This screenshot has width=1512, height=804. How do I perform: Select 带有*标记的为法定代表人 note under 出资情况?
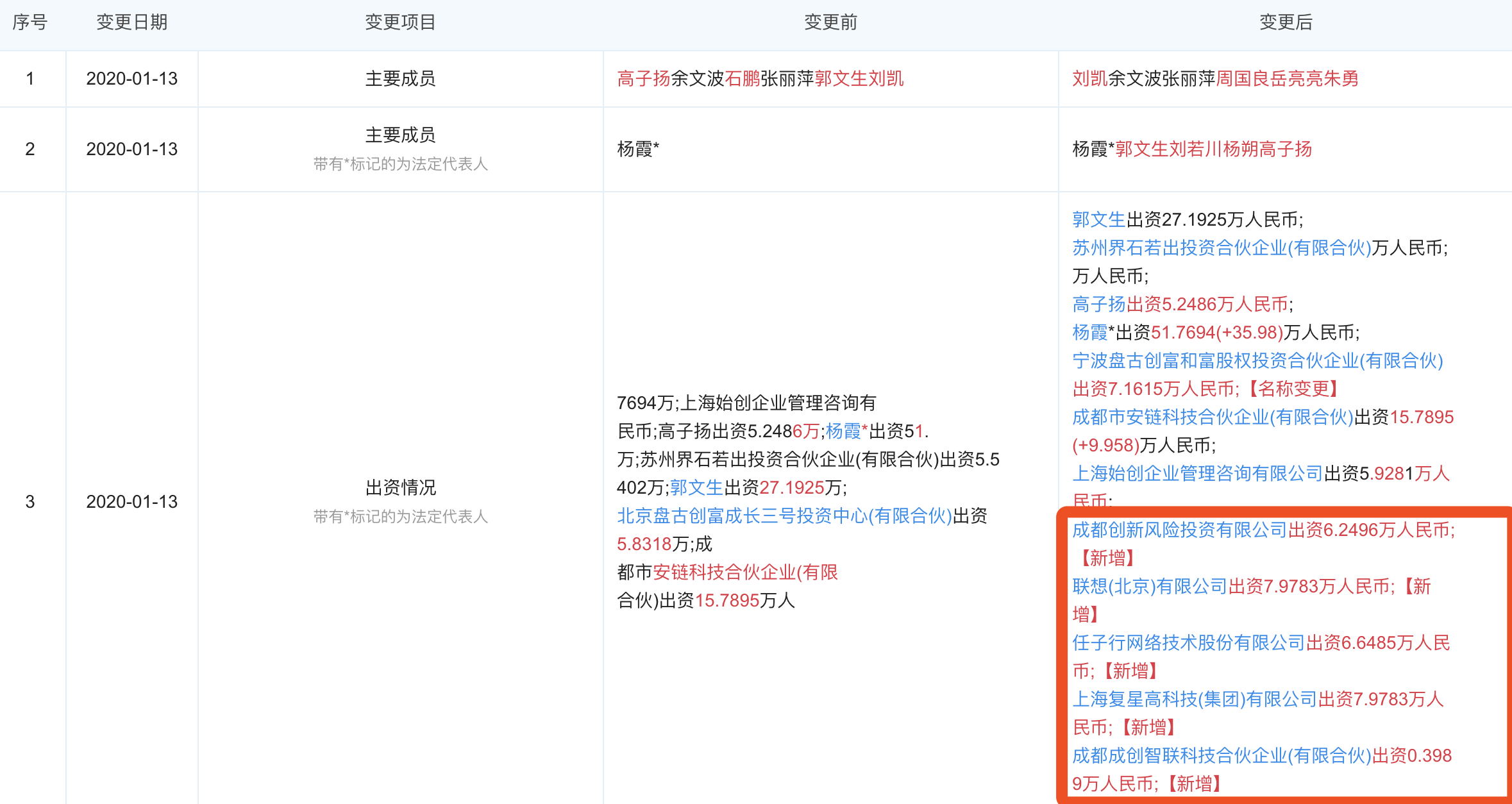(x=401, y=517)
